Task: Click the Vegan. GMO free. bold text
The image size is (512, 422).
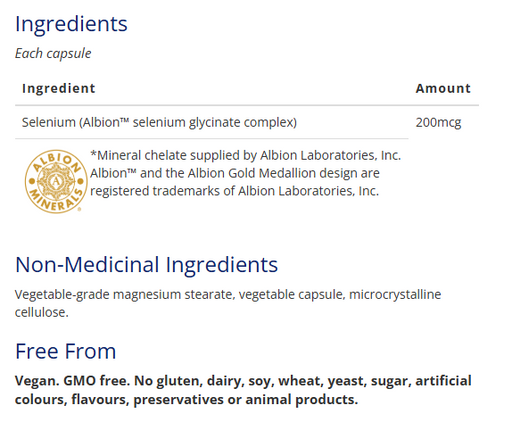Action: click(72, 381)
